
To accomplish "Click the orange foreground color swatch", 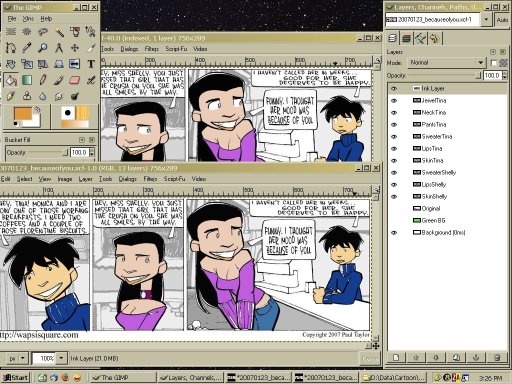I will [x=23, y=113].
